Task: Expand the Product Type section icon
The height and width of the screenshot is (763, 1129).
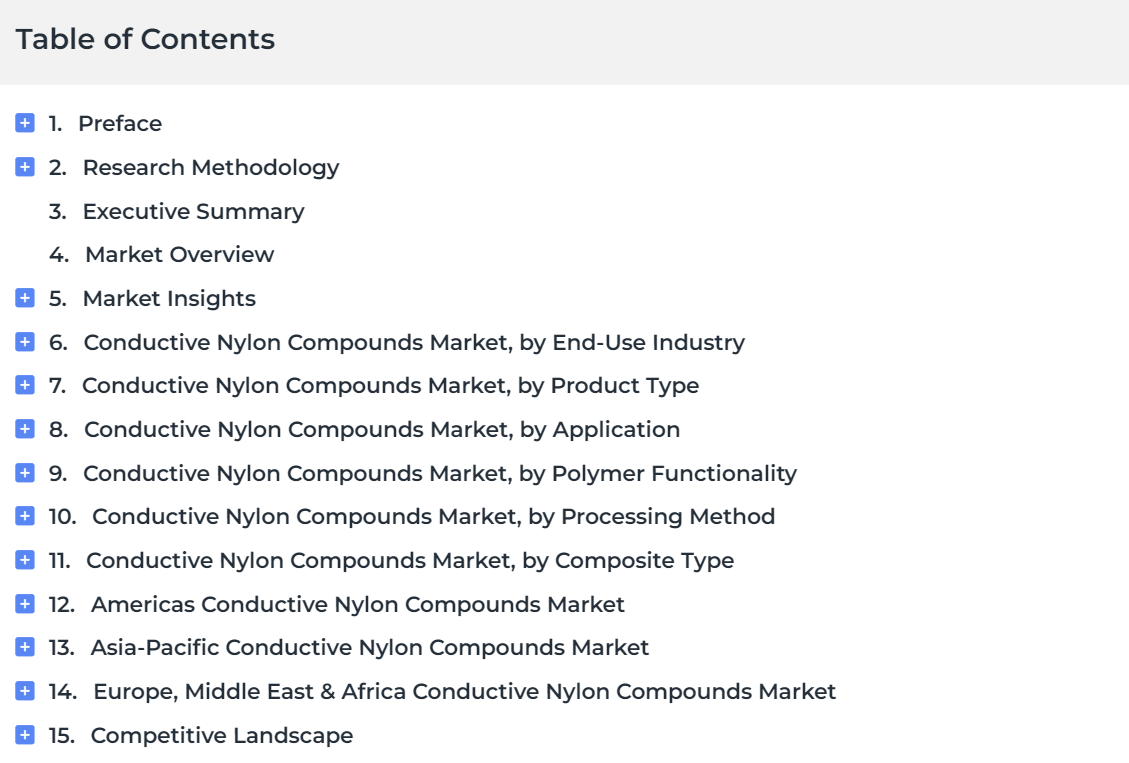Action: (x=25, y=385)
